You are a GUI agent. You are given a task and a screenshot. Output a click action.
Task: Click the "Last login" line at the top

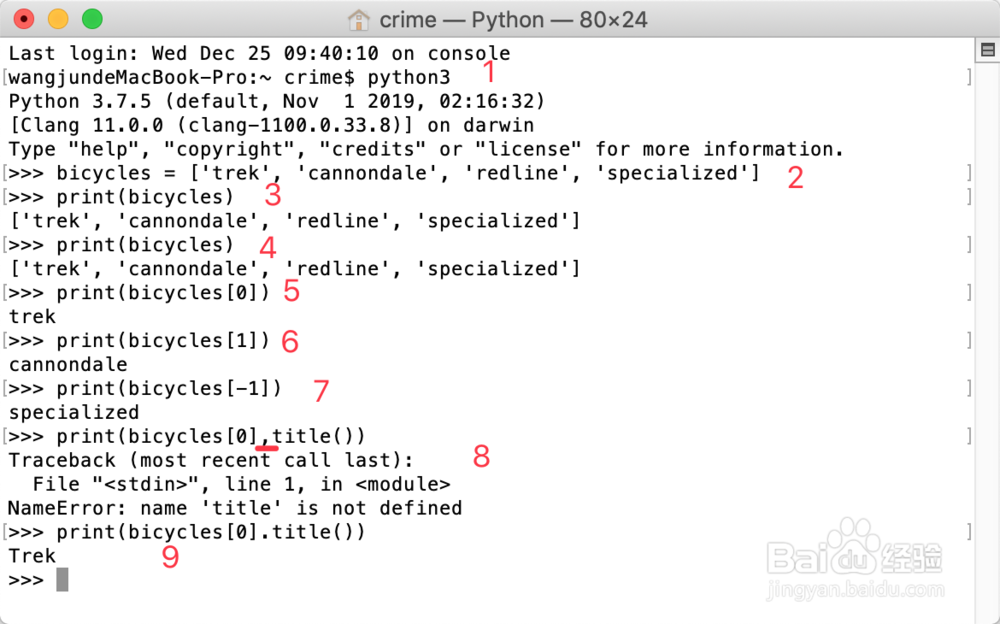point(259,53)
